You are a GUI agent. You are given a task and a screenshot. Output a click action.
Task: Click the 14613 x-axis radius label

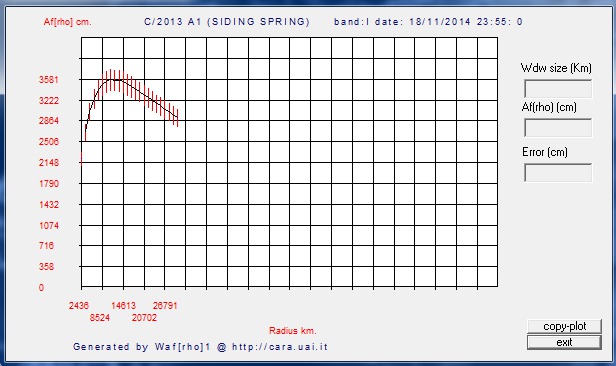pyautogui.click(x=123, y=306)
